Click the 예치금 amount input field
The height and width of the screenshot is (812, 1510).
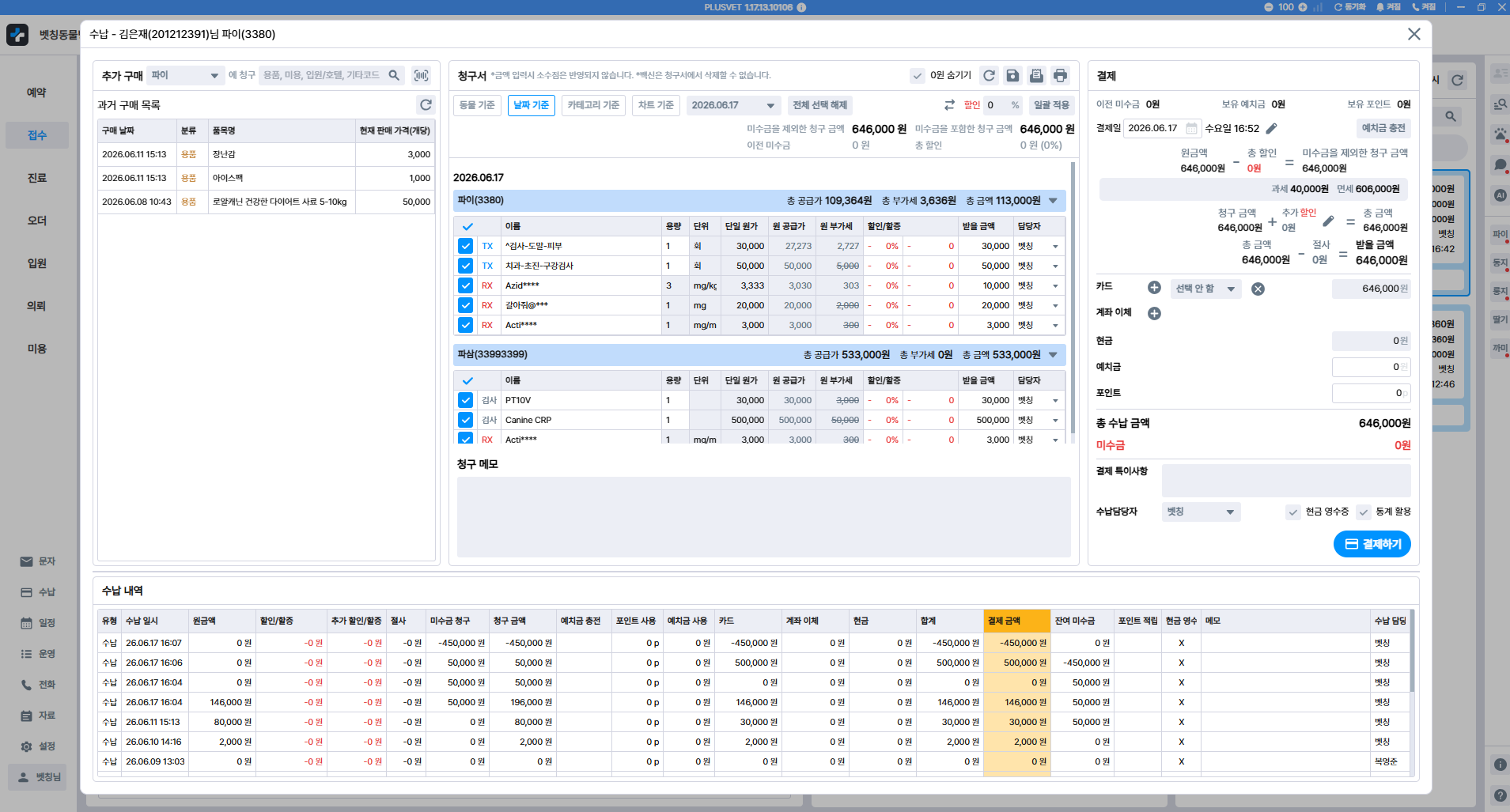click(1372, 367)
